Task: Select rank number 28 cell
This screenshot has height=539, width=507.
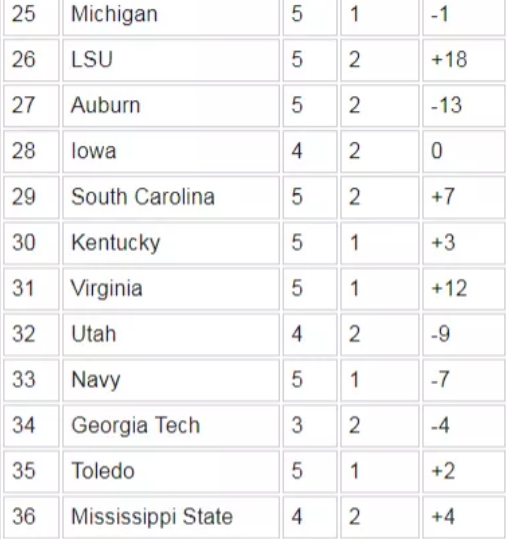Action: click(x=31, y=152)
